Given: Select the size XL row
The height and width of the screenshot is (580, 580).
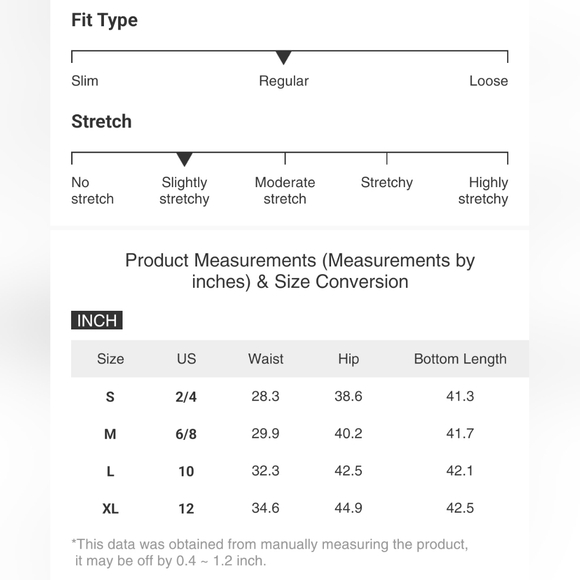Looking at the screenshot, I should 300,508.
